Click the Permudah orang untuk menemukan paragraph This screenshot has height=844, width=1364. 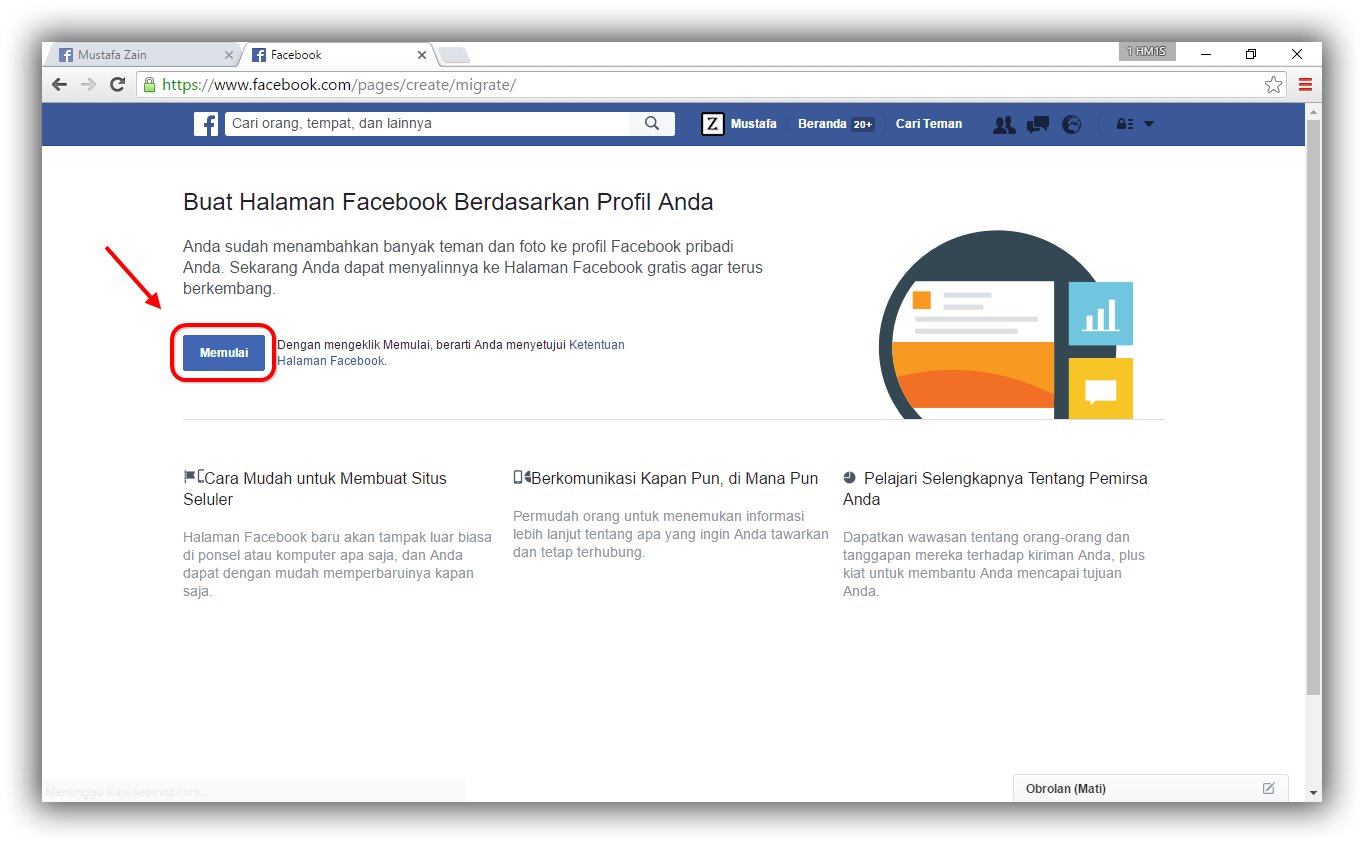pyautogui.click(x=671, y=534)
